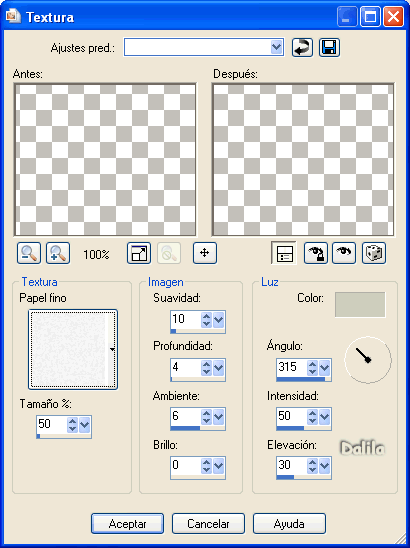
Task: Click the randomize parameters dice icon
Action: 374,253
